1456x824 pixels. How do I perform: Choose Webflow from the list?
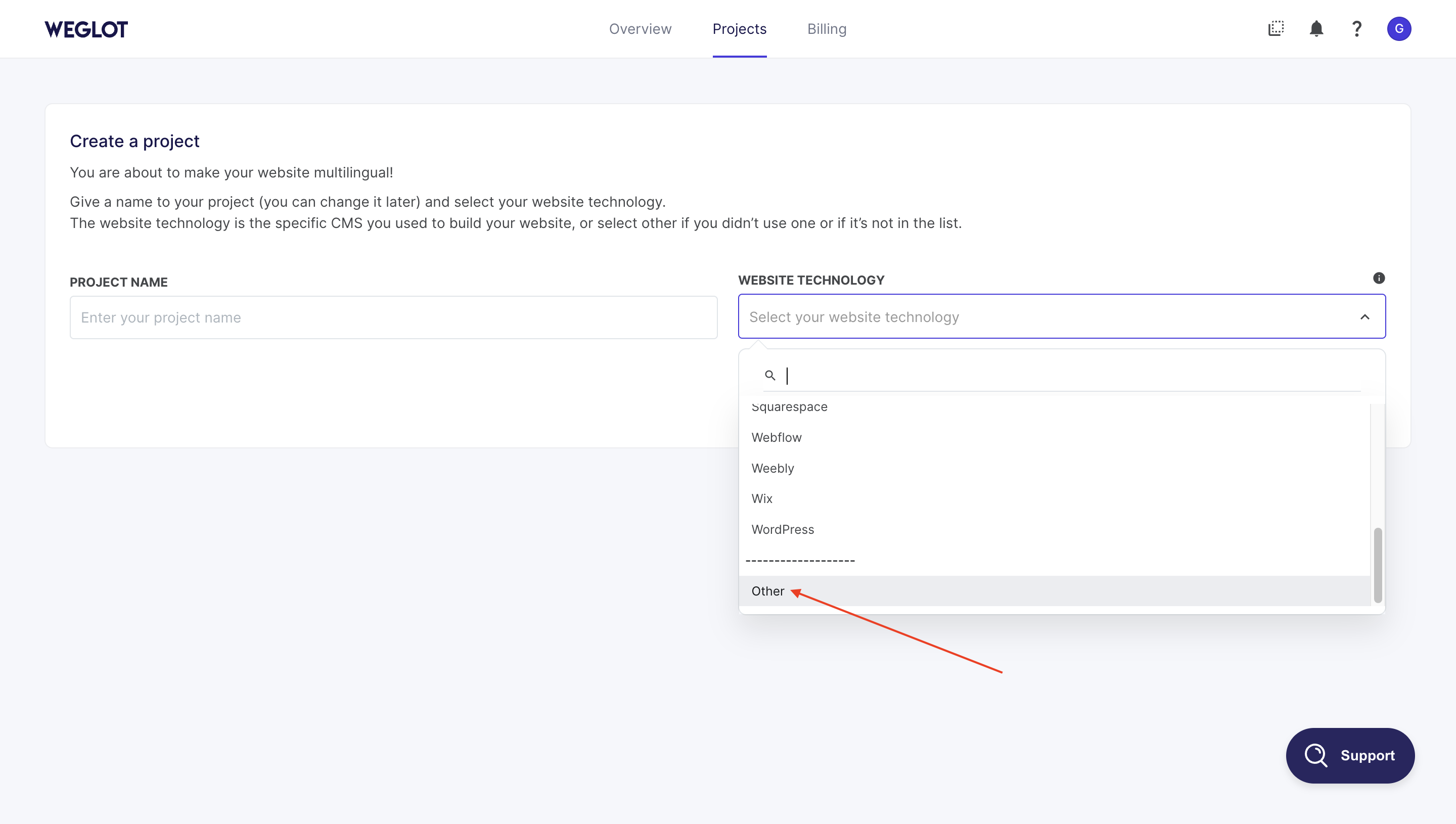point(777,437)
